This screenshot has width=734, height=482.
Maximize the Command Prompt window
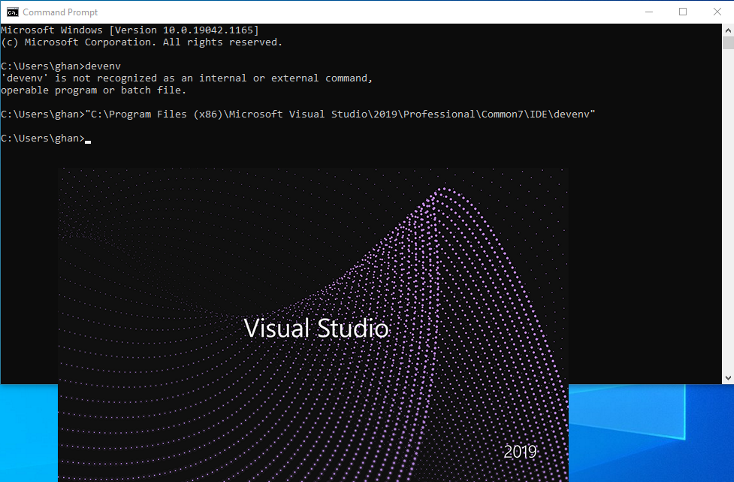click(x=683, y=12)
